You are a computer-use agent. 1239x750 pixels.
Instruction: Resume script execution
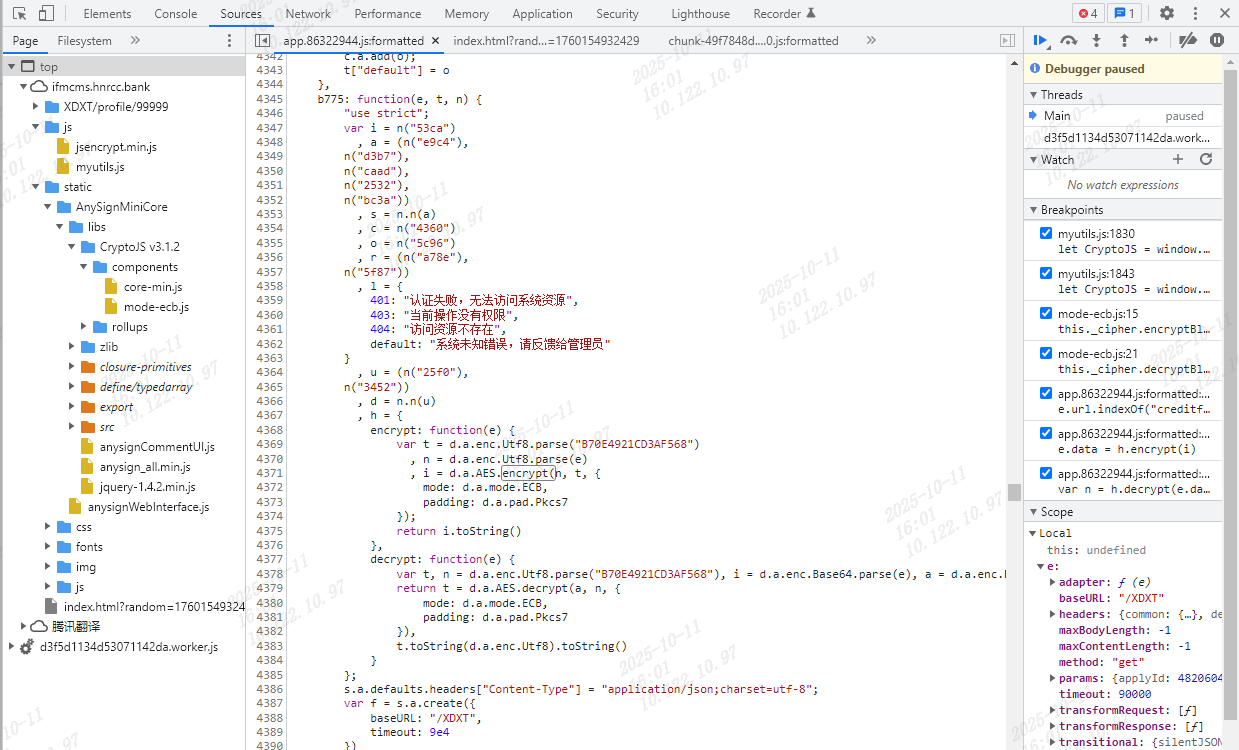tap(1041, 40)
